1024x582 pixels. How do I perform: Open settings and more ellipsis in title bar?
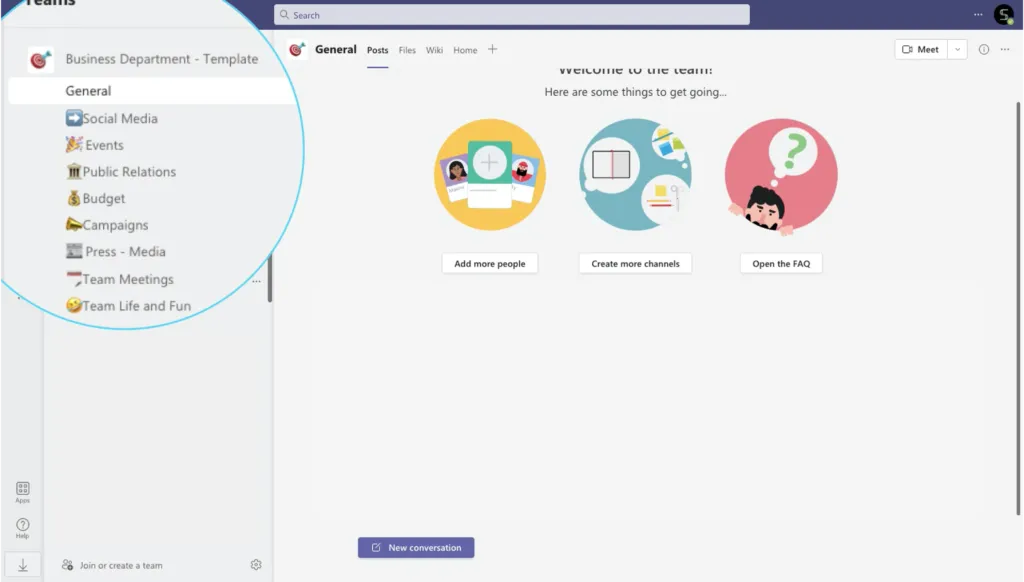point(978,14)
